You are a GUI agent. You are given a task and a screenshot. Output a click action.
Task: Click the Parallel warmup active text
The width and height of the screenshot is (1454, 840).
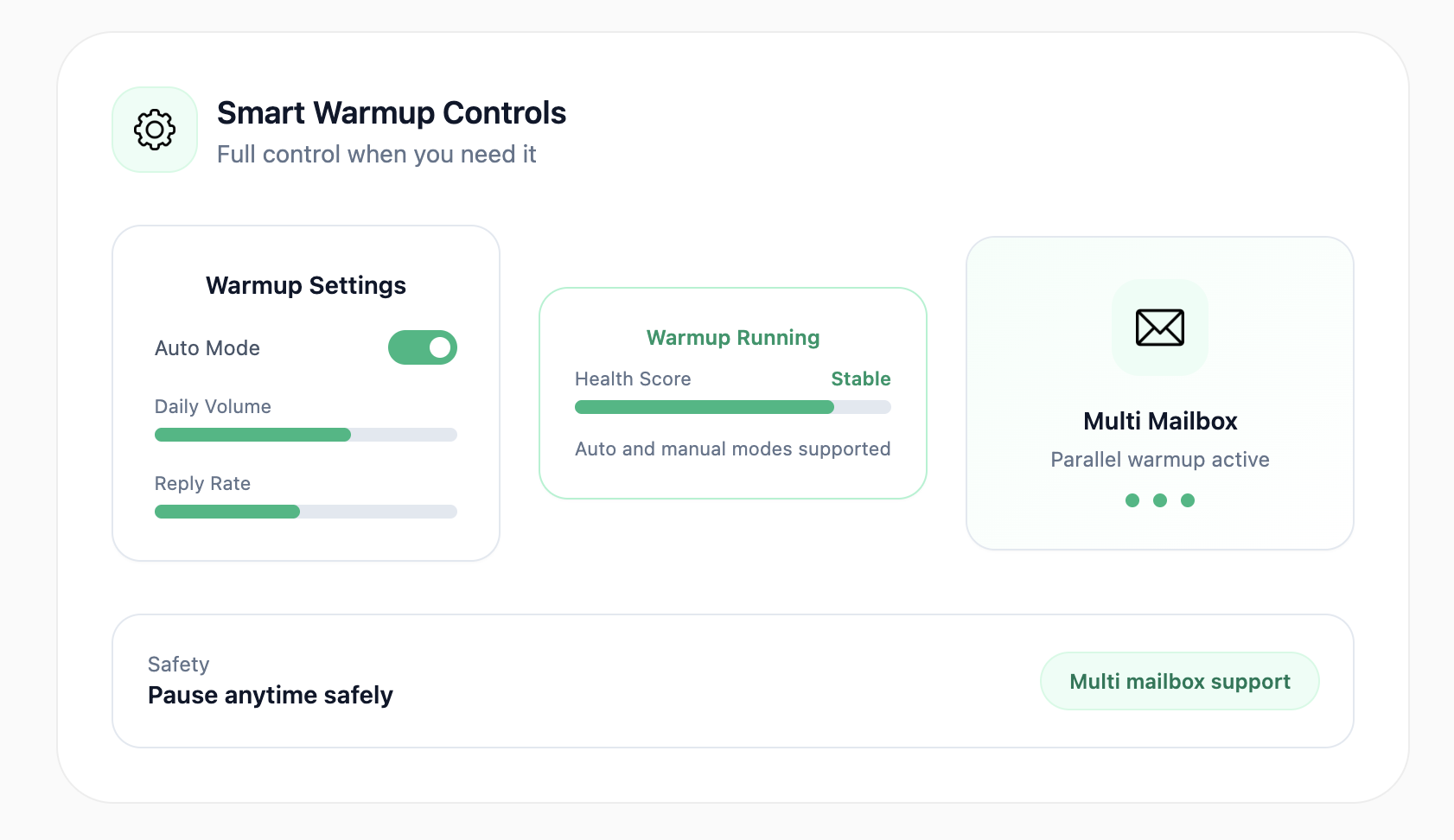1160,460
